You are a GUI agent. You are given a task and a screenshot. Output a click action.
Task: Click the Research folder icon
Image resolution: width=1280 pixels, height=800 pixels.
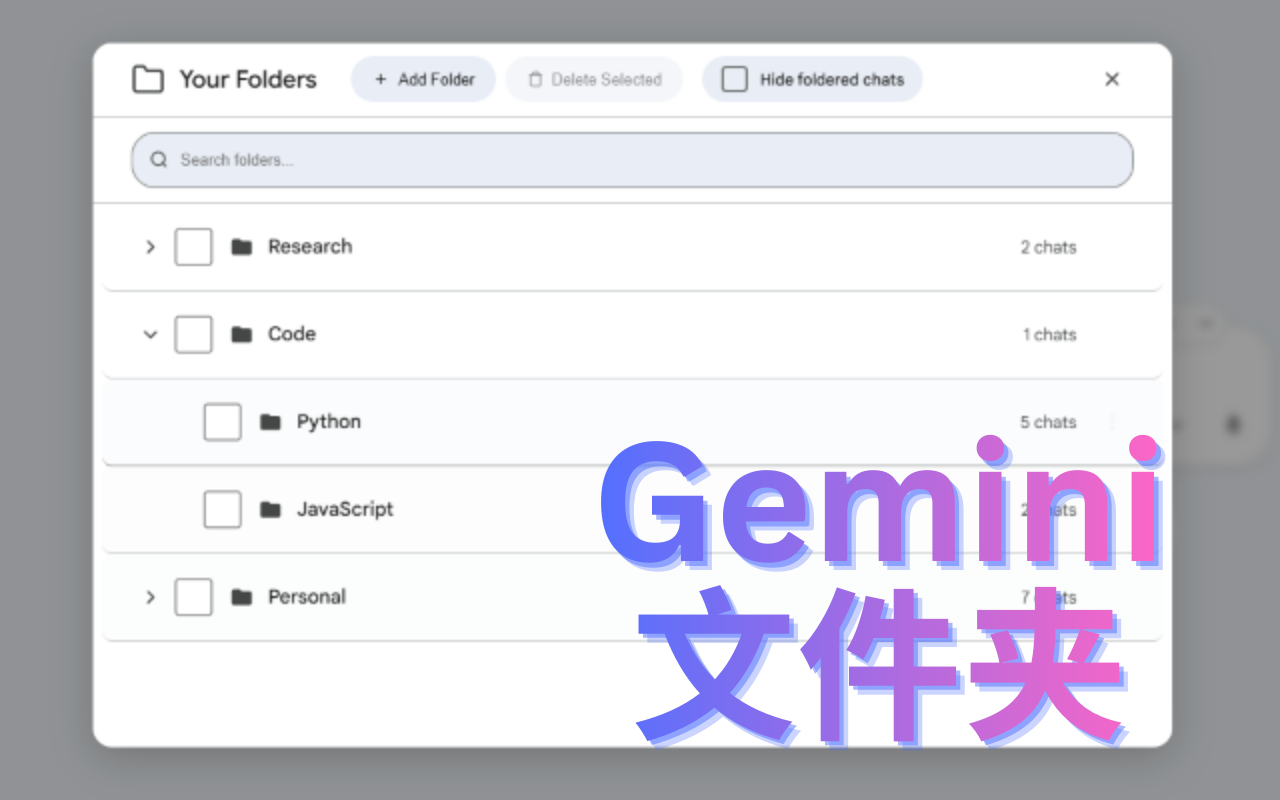[x=241, y=247]
